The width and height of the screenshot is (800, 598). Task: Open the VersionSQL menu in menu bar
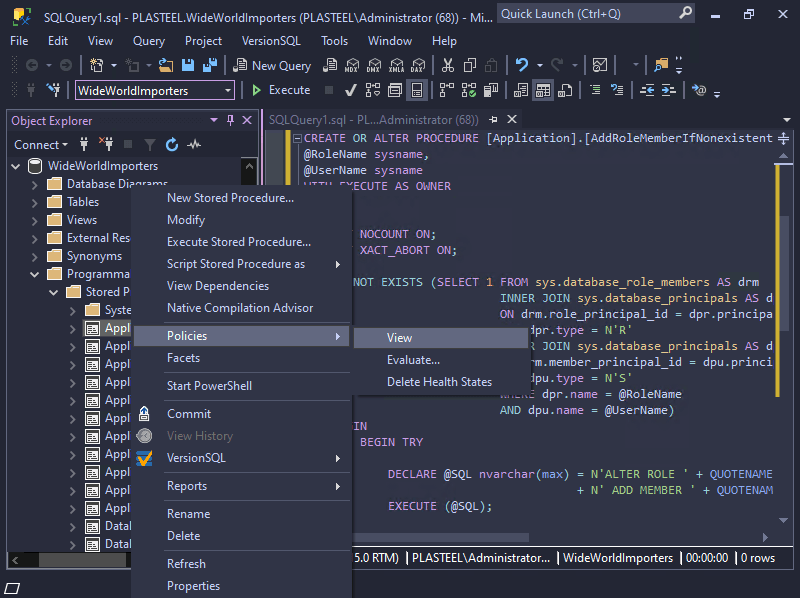tap(271, 41)
